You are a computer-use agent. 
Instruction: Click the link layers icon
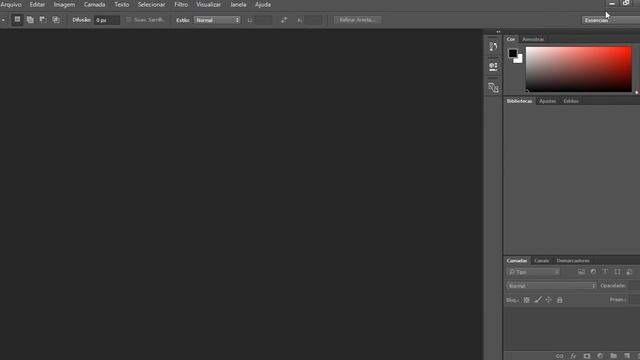click(560, 356)
